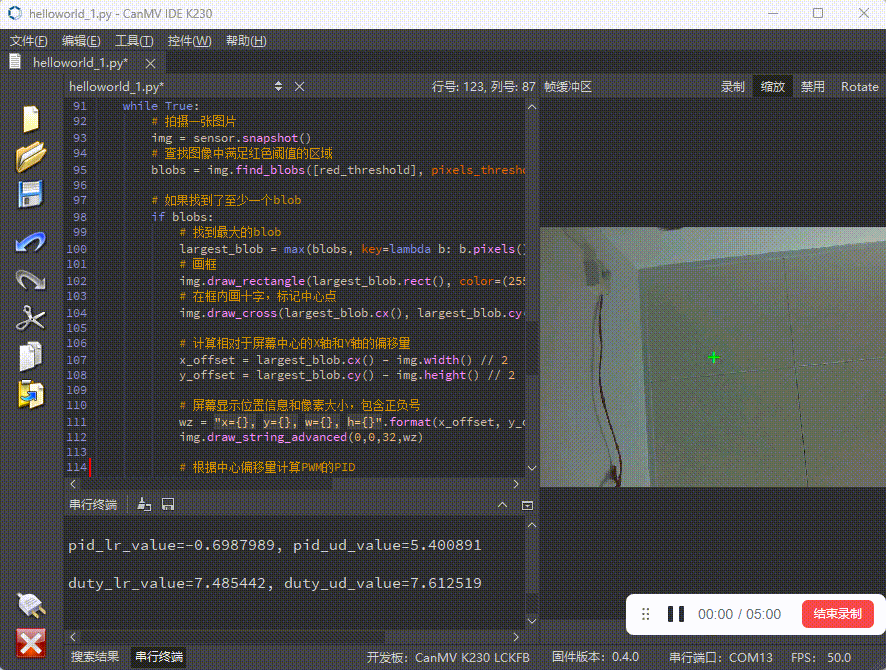Viewport: 886px width, 670px height.
Task: Paste from clipboard icon in sidebar
Action: (31, 394)
